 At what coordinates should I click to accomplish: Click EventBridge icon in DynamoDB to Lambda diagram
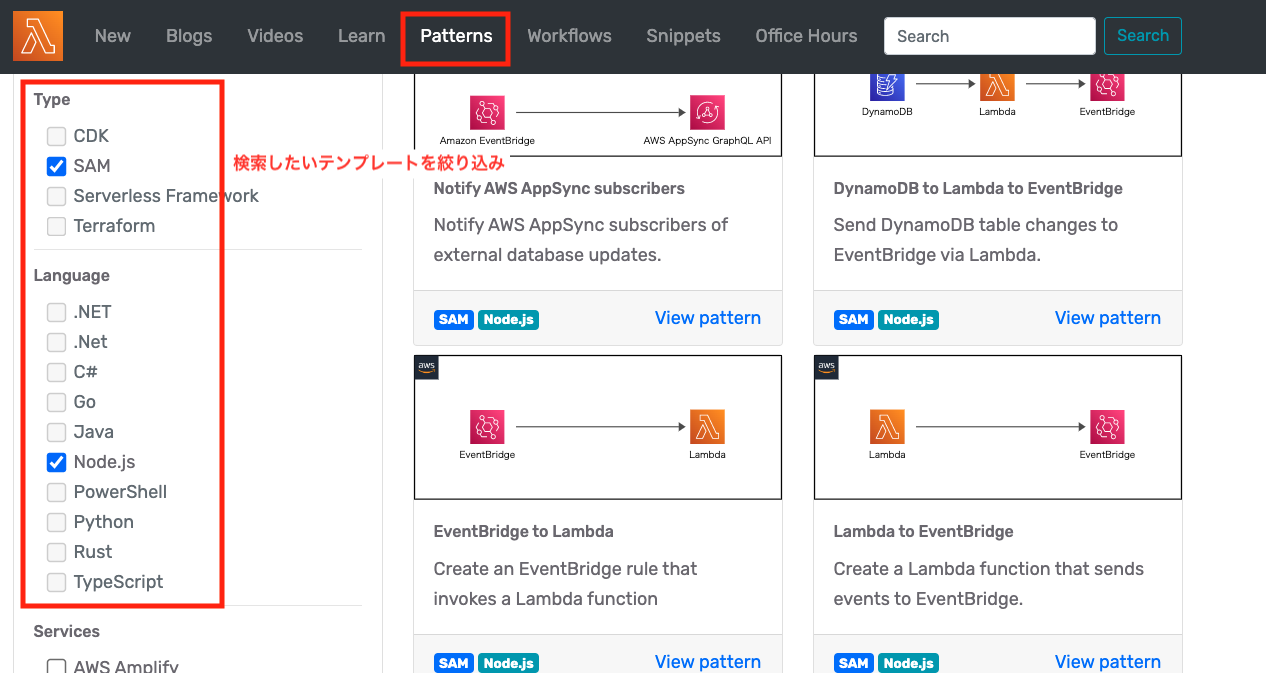(1107, 85)
